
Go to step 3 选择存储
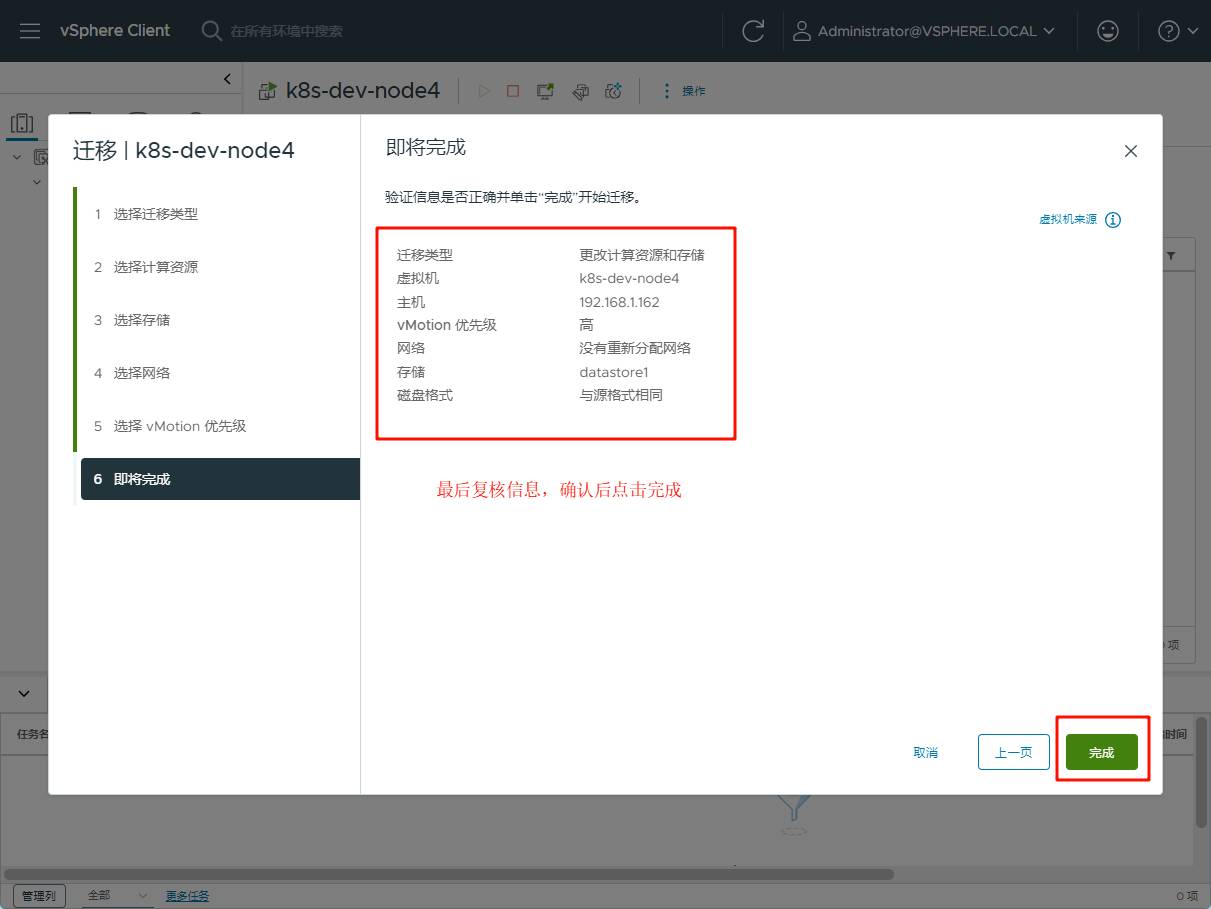point(142,320)
